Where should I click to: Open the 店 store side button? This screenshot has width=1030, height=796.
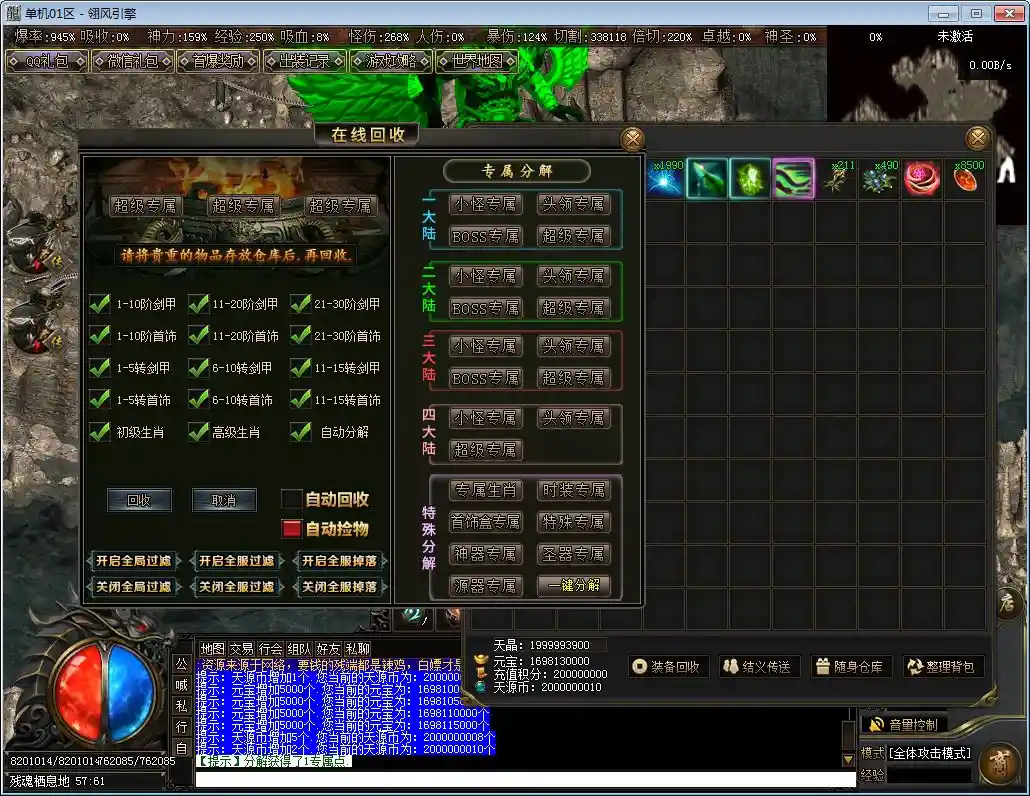pos(1008,602)
